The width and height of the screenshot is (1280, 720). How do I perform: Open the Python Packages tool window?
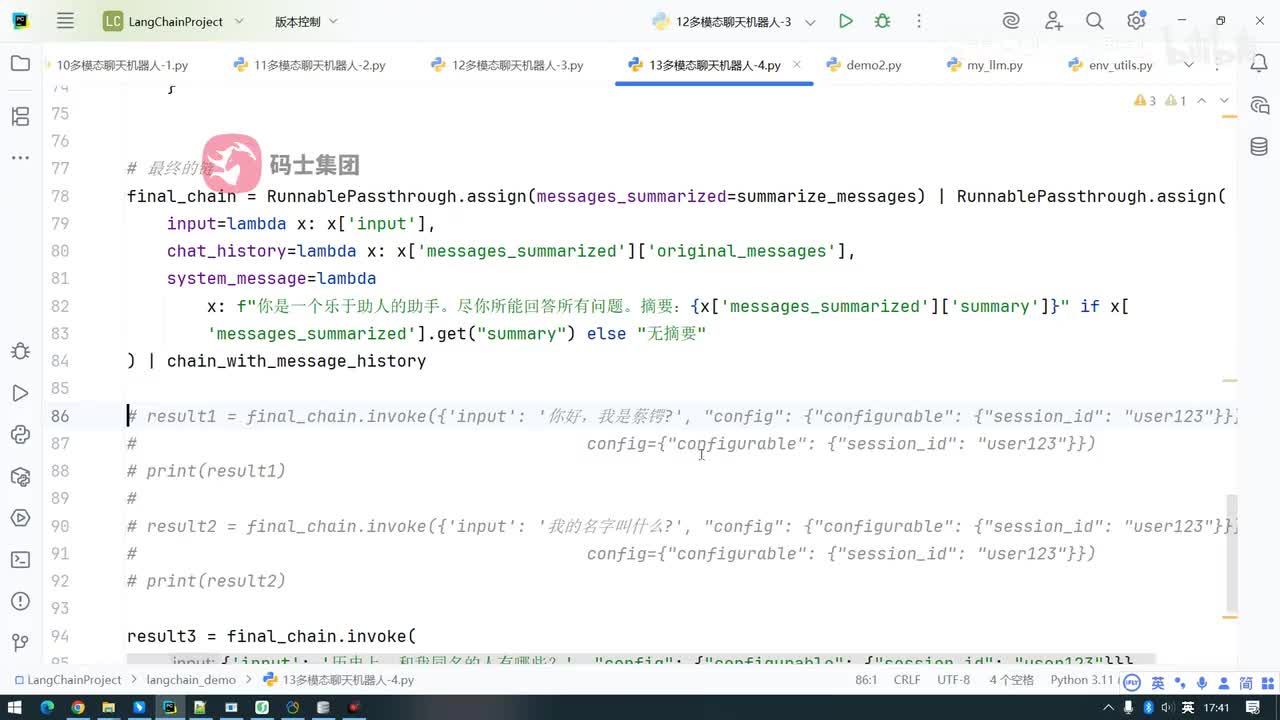point(20,476)
